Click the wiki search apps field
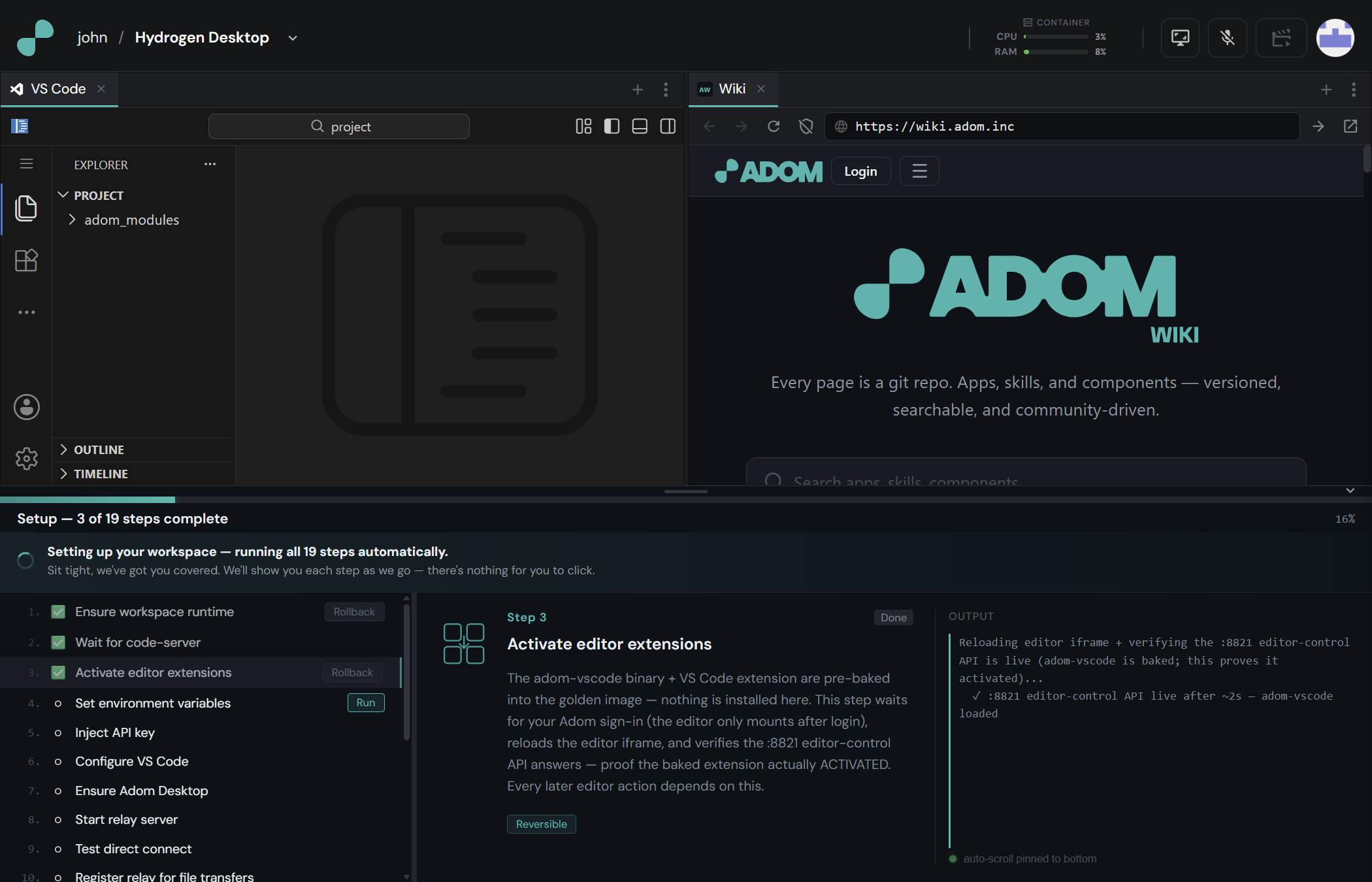 (1026, 472)
